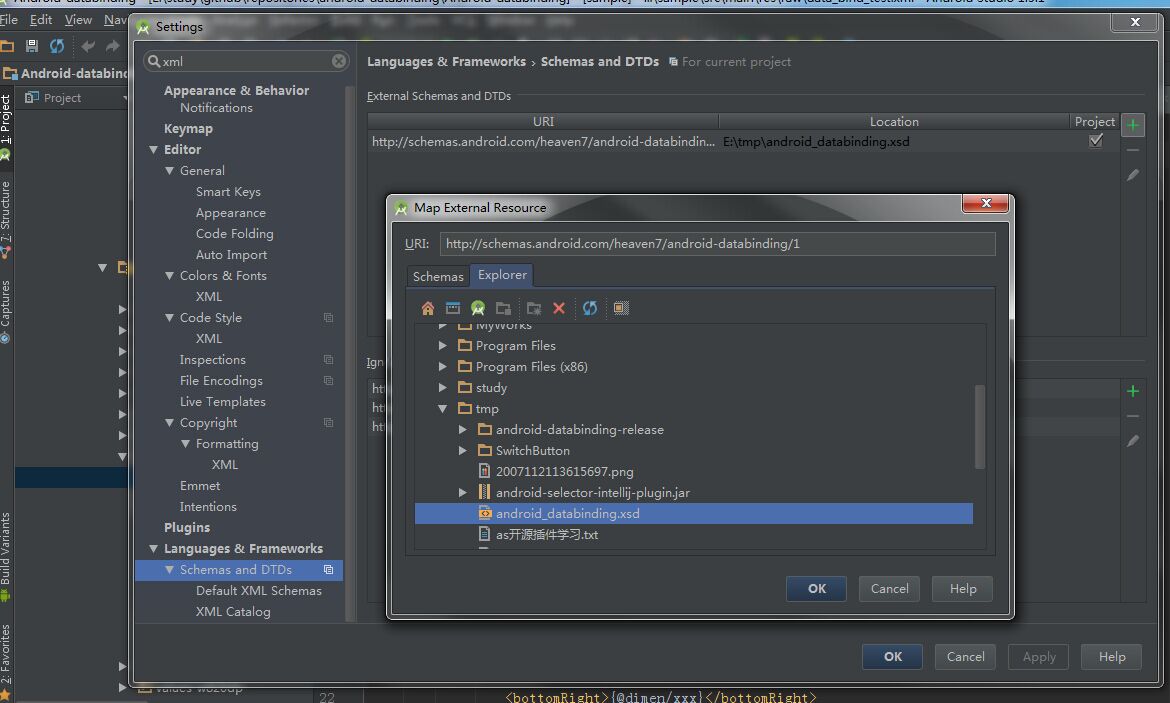Open the 1: Project tool window
Viewport: 1170px width, 703px height.
[6, 127]
